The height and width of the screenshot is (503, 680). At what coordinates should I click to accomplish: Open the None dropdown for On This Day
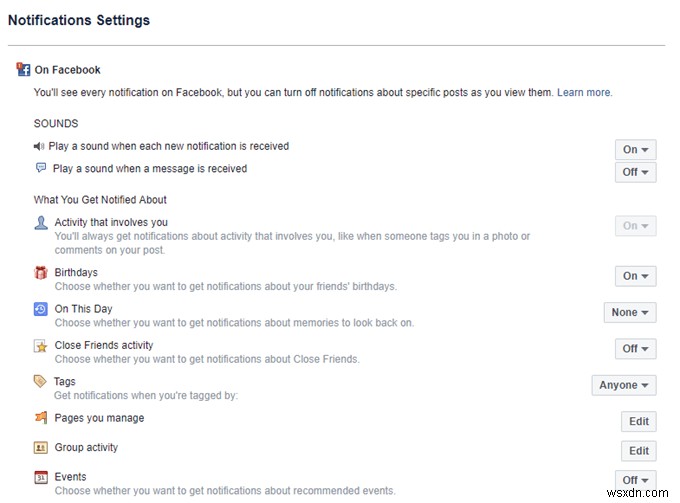630,313
